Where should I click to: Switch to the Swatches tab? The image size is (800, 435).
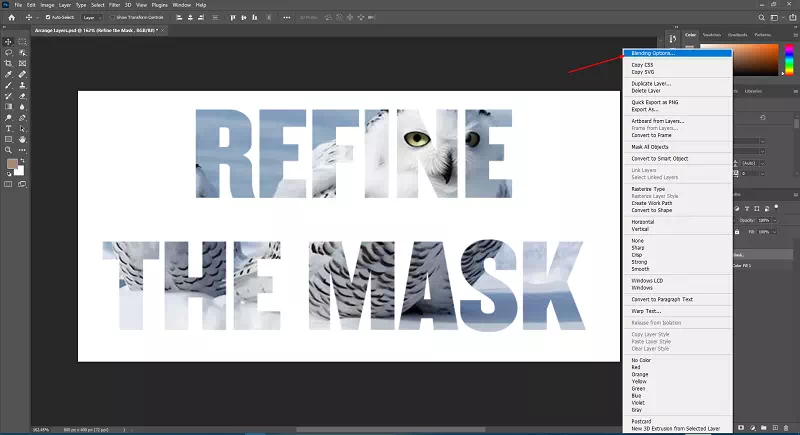(712, 35)
